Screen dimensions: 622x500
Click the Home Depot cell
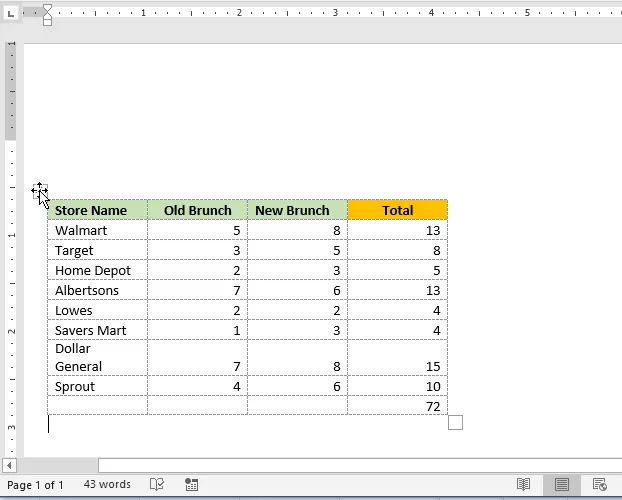point(98,270)
